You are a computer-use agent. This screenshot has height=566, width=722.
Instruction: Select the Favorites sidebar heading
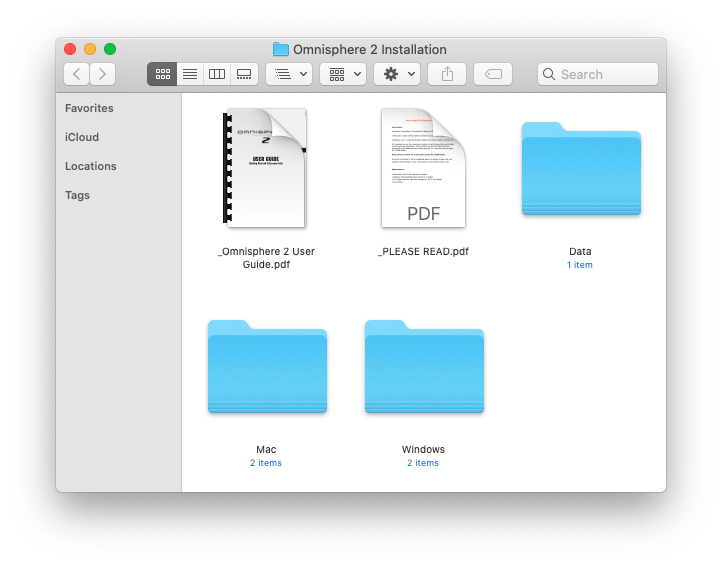89,108
